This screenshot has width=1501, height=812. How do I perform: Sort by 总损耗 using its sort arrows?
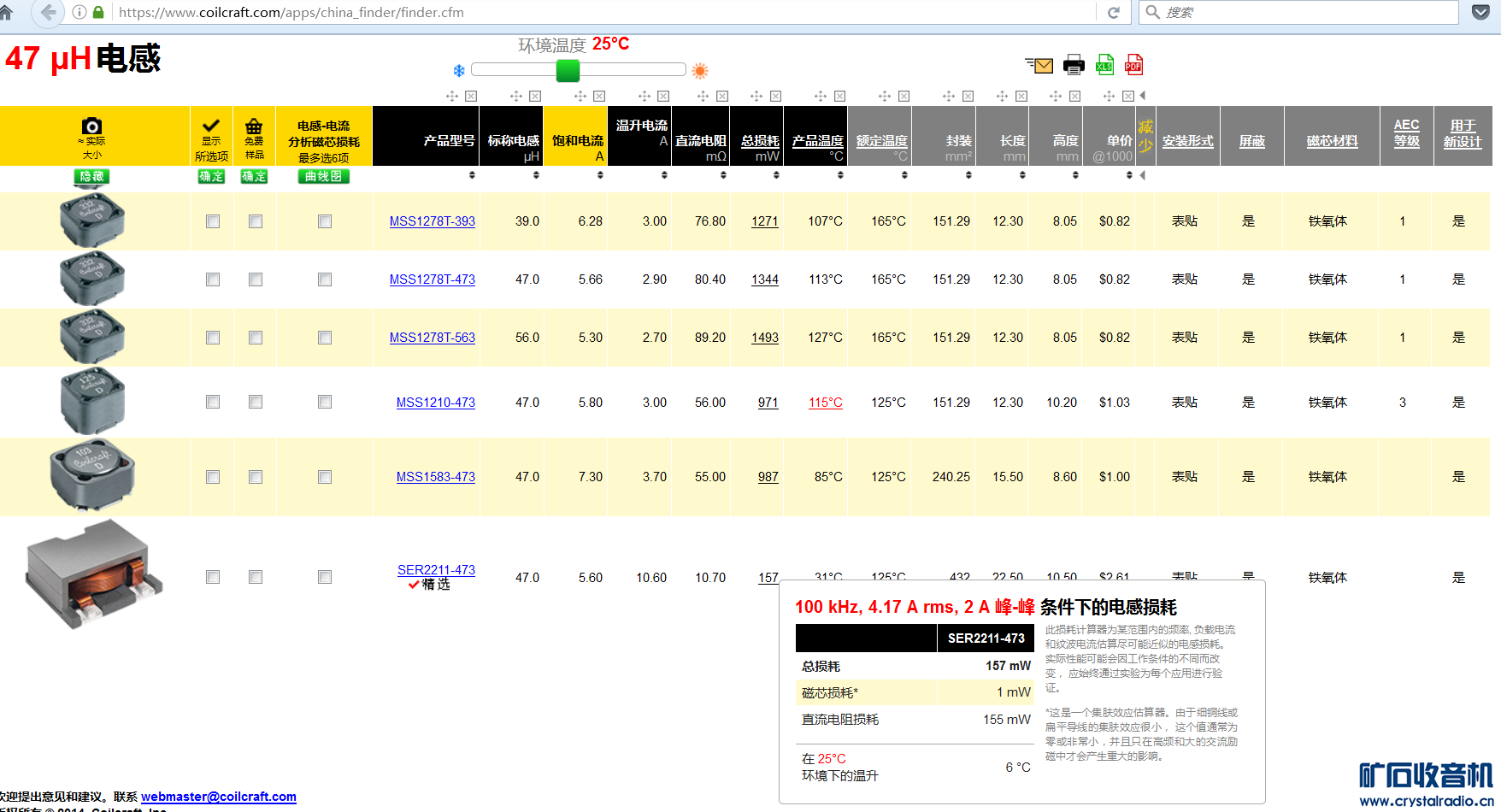pos(776,175)
